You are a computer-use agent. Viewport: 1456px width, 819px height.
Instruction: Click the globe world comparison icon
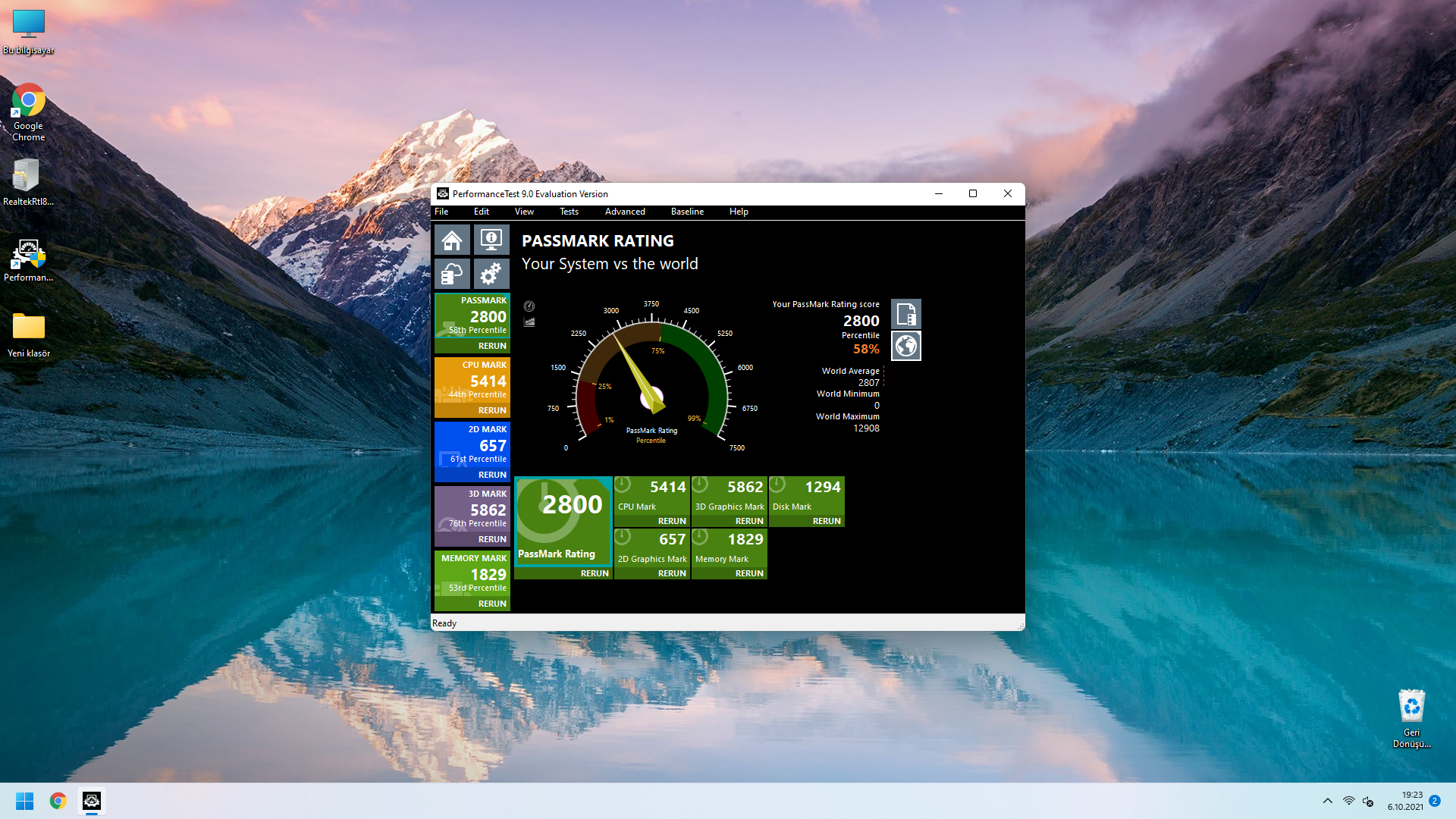[x=905, y=346]
